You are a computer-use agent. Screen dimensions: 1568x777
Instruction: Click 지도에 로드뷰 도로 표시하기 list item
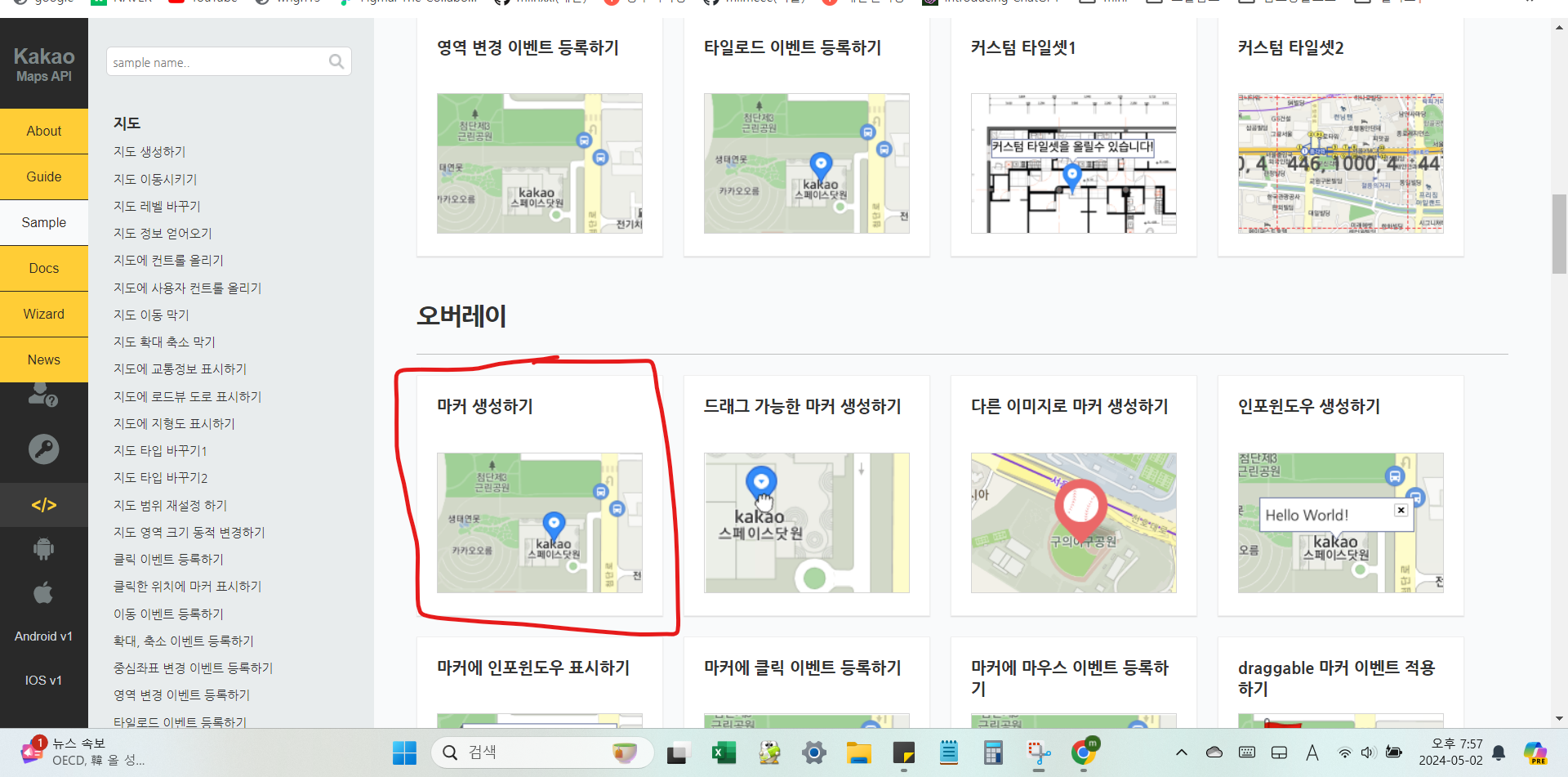coord(188,396)
